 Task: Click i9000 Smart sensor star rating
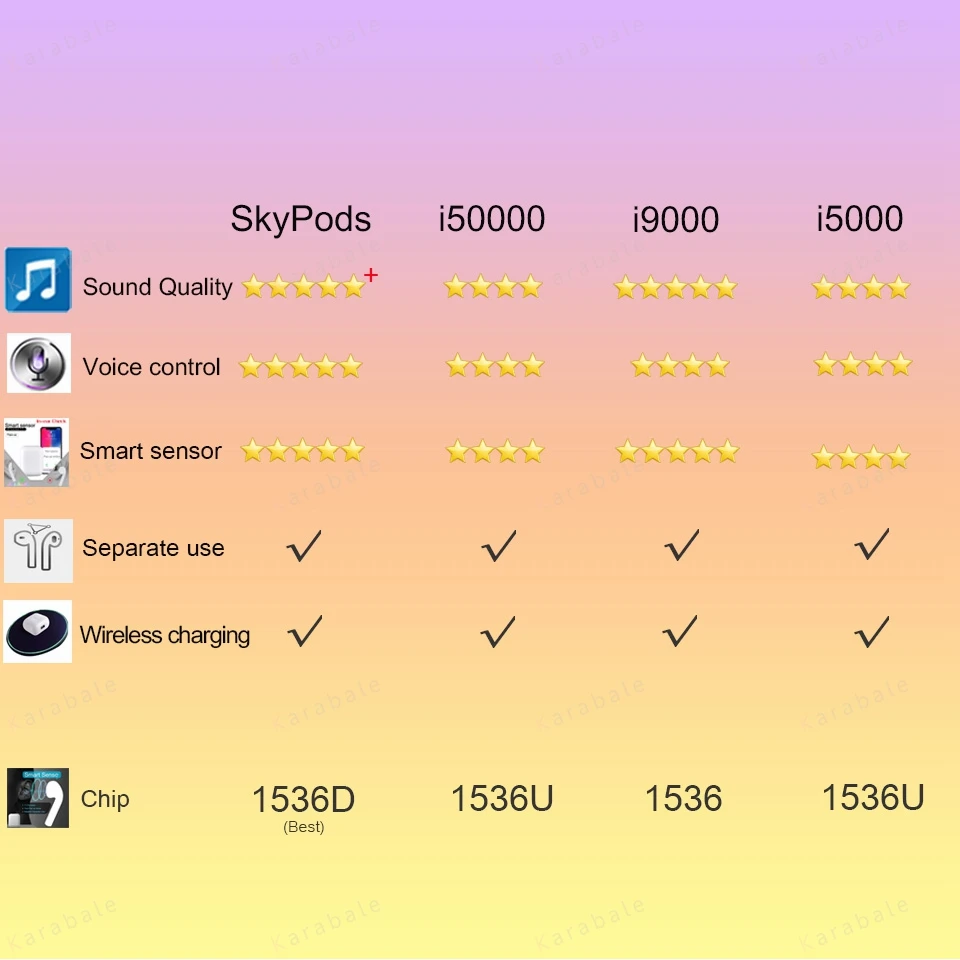pos(677,452)
